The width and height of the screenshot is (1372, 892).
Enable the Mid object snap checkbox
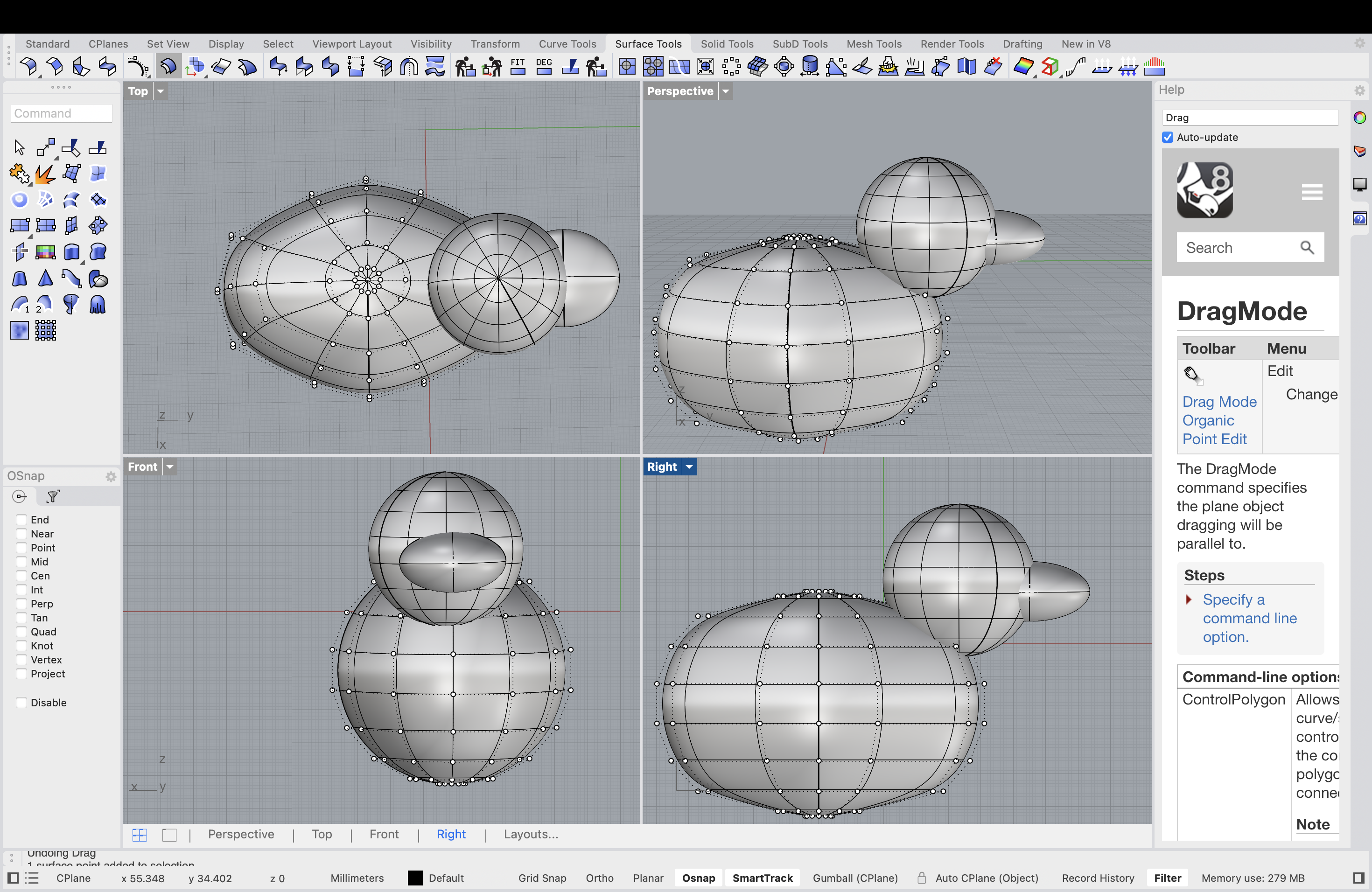point(21,562)
